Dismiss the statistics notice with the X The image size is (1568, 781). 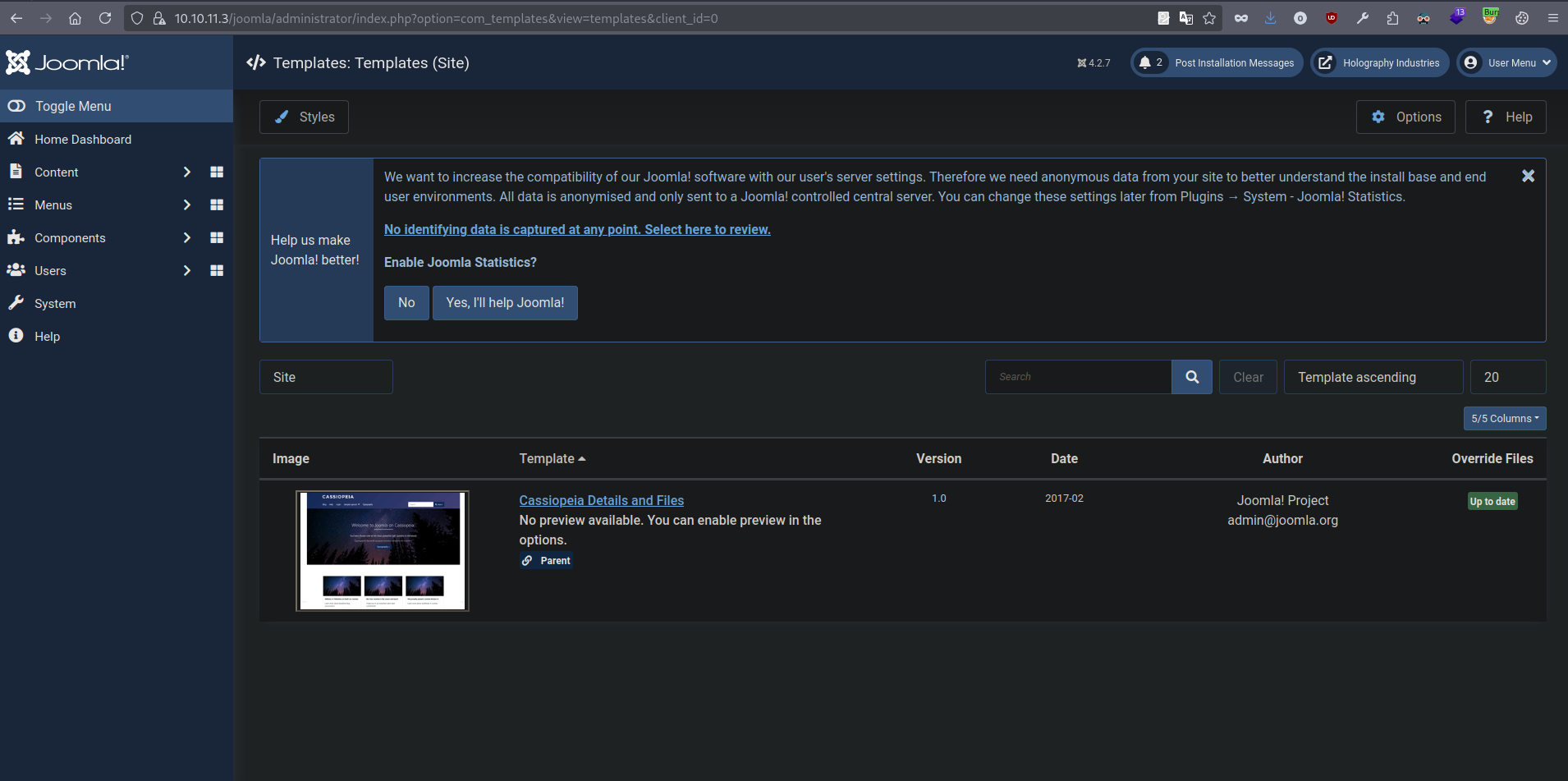point(1528,176)
